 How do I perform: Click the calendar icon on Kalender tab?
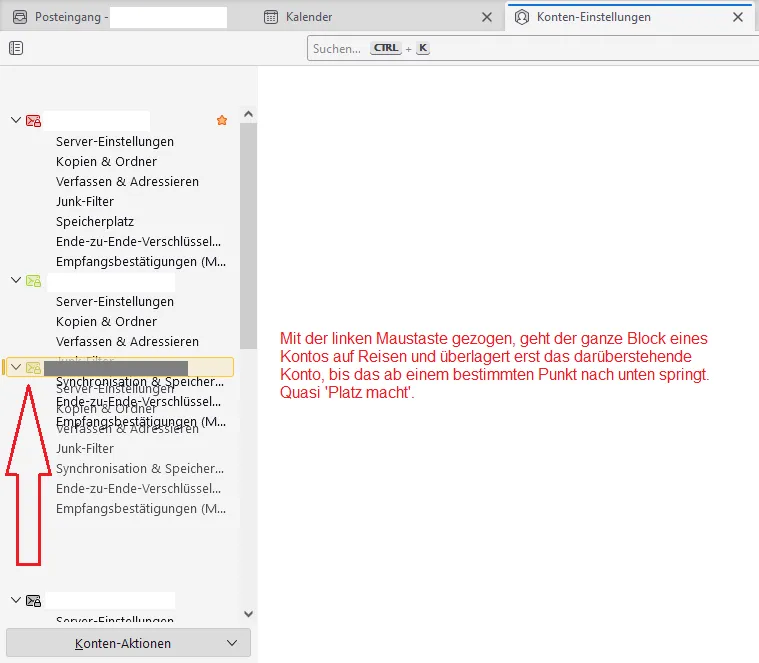(x=271, y=17)
